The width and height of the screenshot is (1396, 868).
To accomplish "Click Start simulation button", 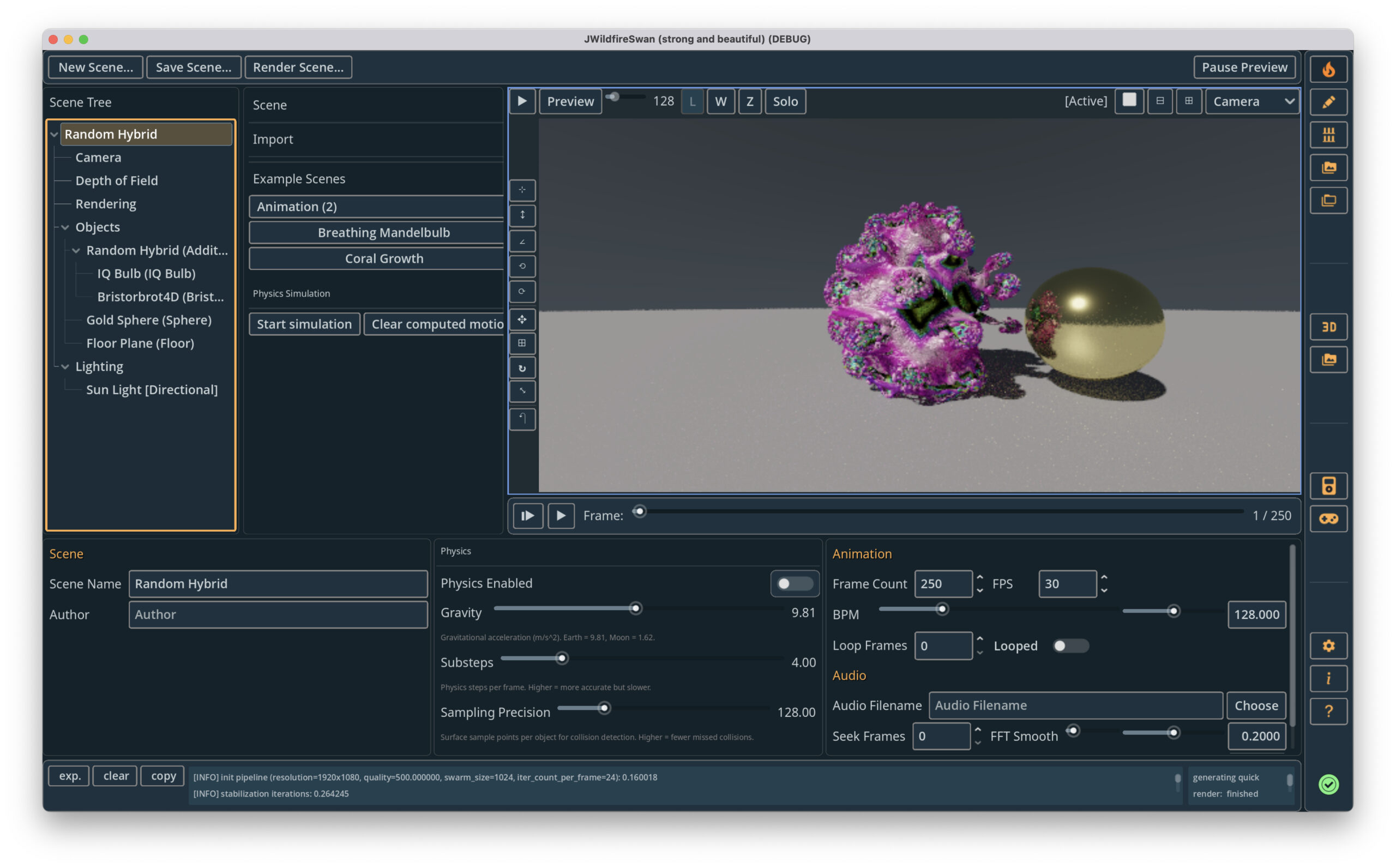I will pyautogui.click(x=304, y=324).
